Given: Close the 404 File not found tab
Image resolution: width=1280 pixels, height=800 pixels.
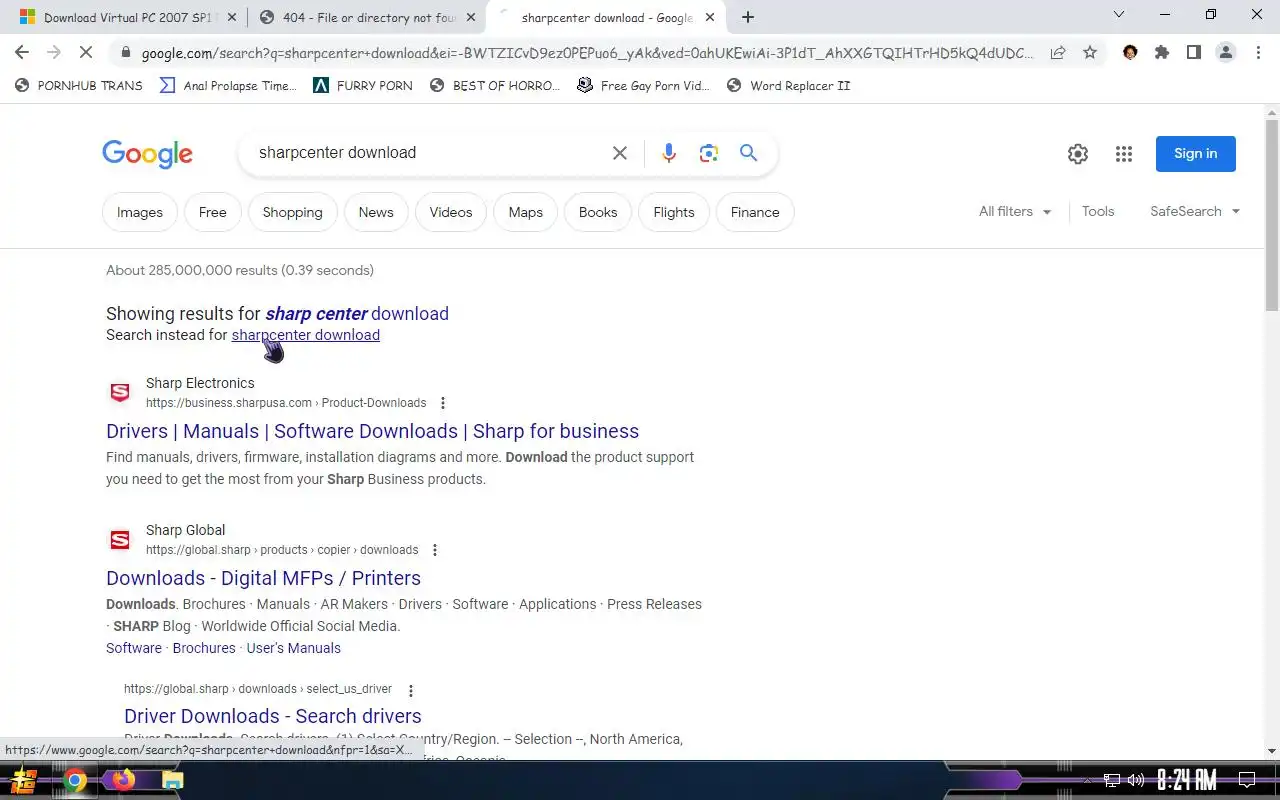Looking at the screenshot, I should point(471,17).
